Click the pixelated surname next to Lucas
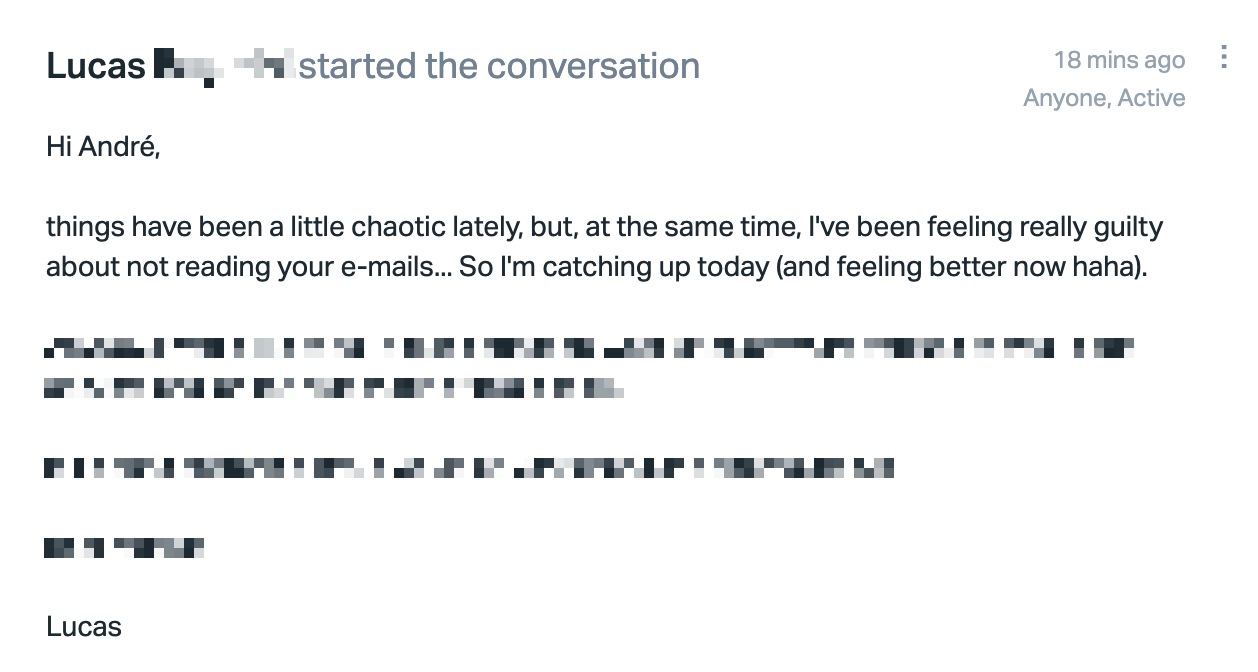This screenshot has width=1258, height=672. pos(223,67)
